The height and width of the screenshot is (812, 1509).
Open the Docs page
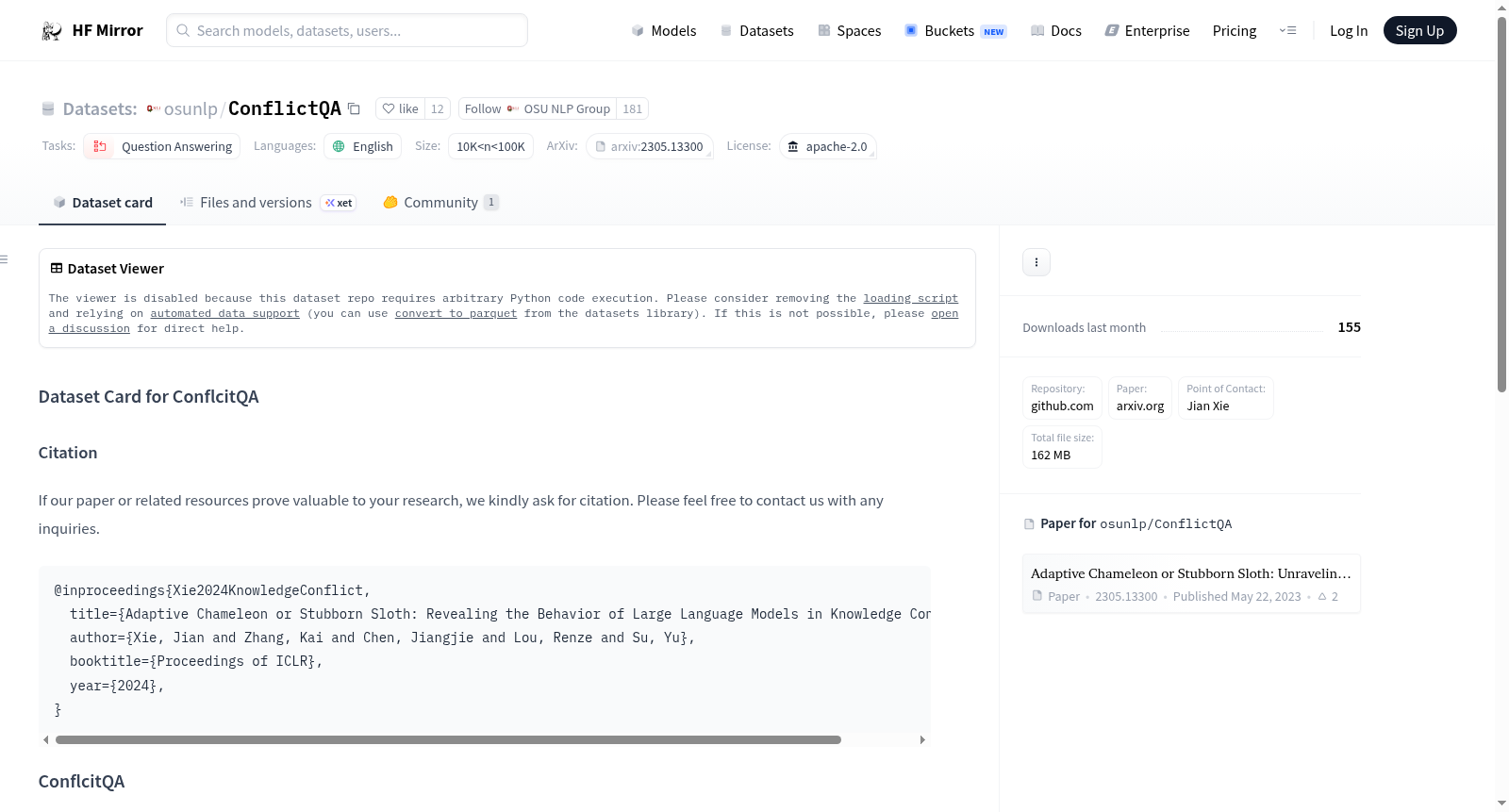[x=1056, y=31]
